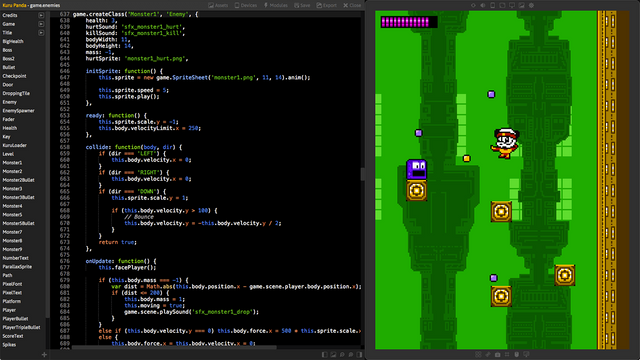Screen dimensions: 640x360
Task: Open ParallaxSprite class in sidebar
Action: [17, 267]
